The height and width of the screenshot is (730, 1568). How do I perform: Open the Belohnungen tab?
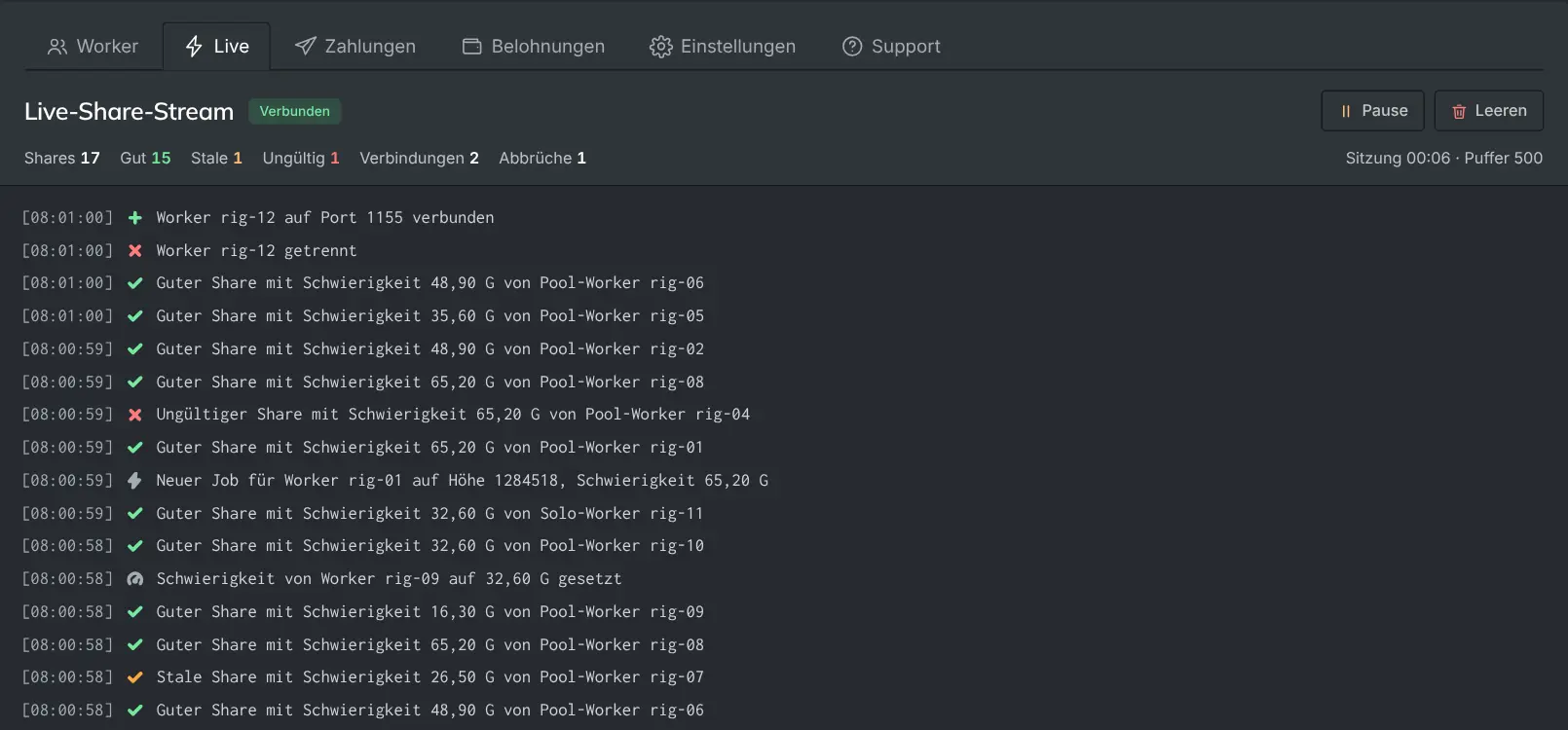point(533,47)
